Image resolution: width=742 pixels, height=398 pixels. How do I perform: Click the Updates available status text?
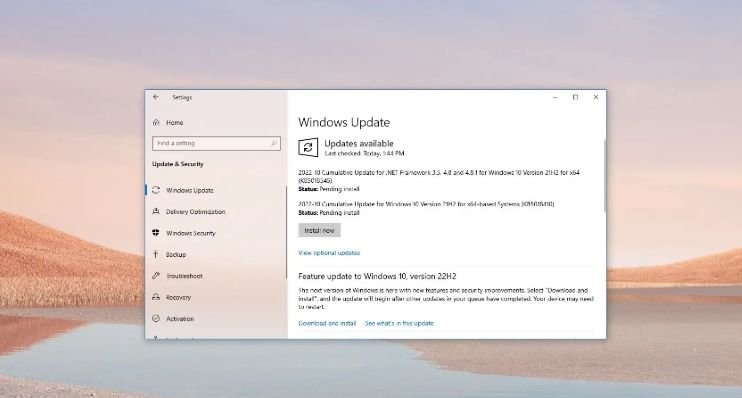pyautogui.click(x=359, y=143)
